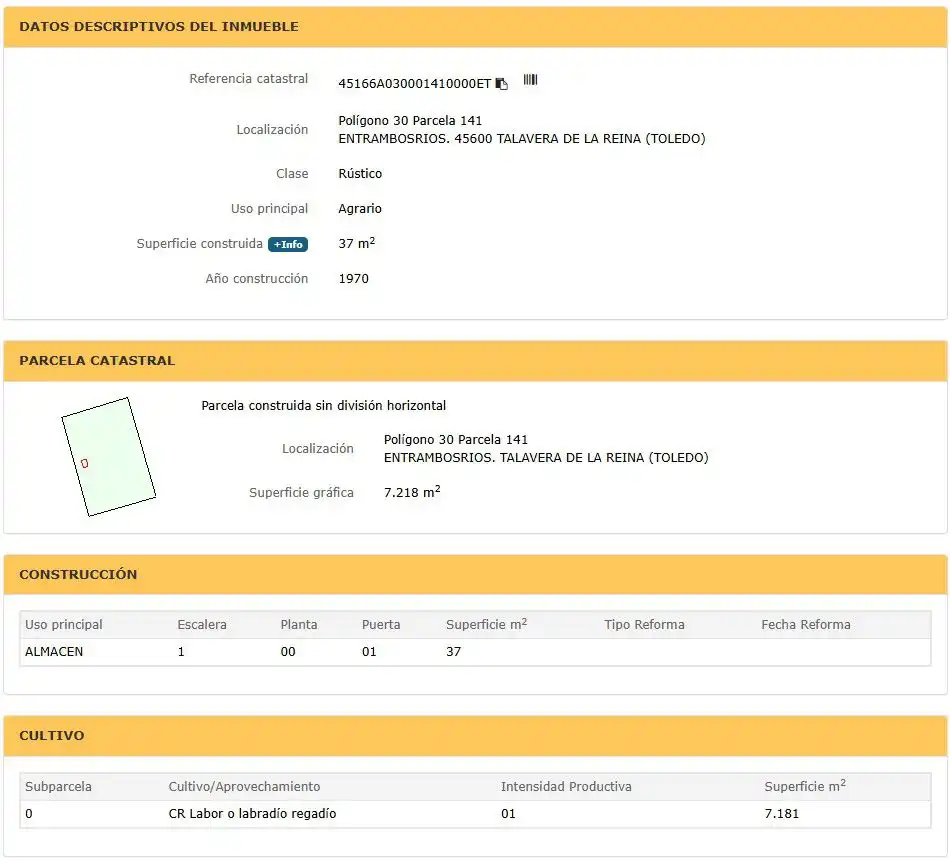Viewport: 950px width, 861px height.
Task: Click the 'Superficie gráfica' label
Action: [x=301, y=493]
